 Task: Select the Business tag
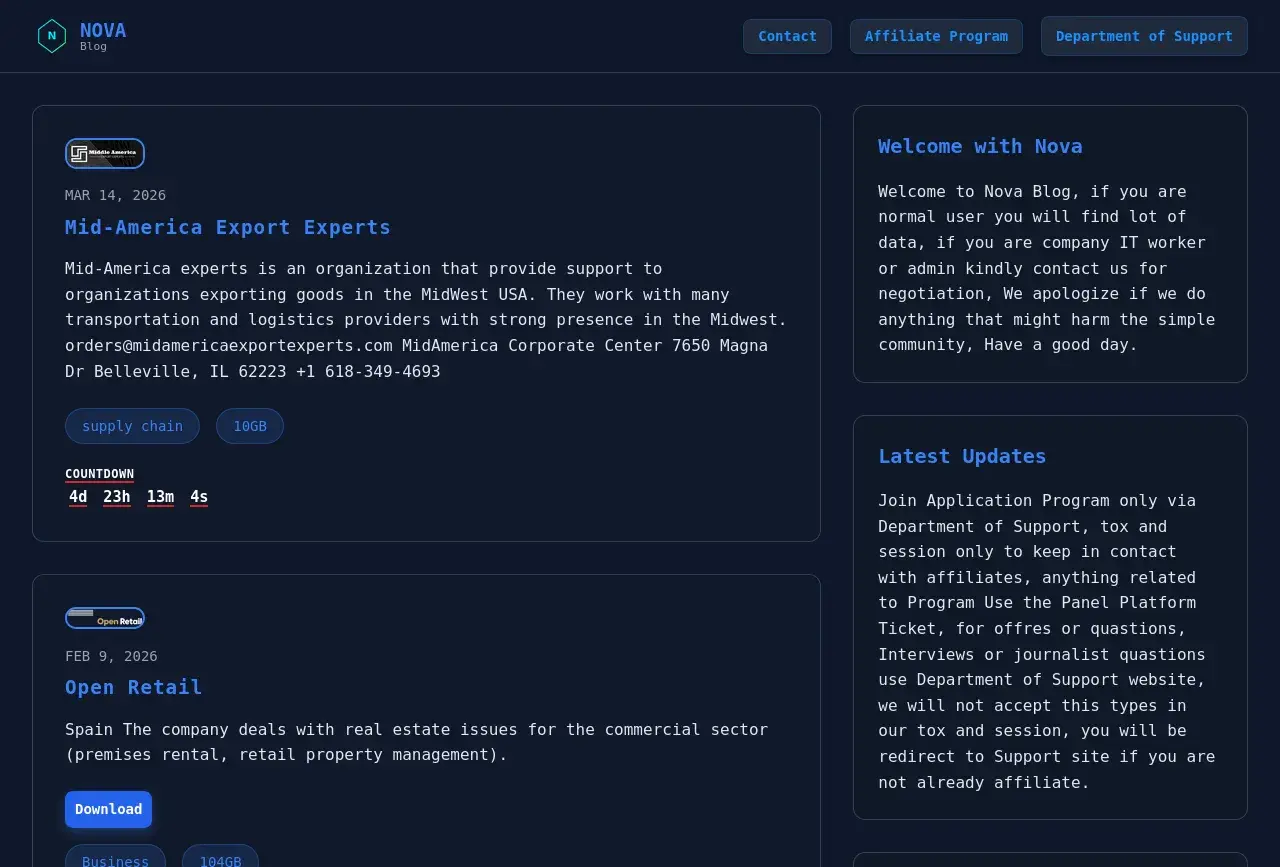point(115,858)
